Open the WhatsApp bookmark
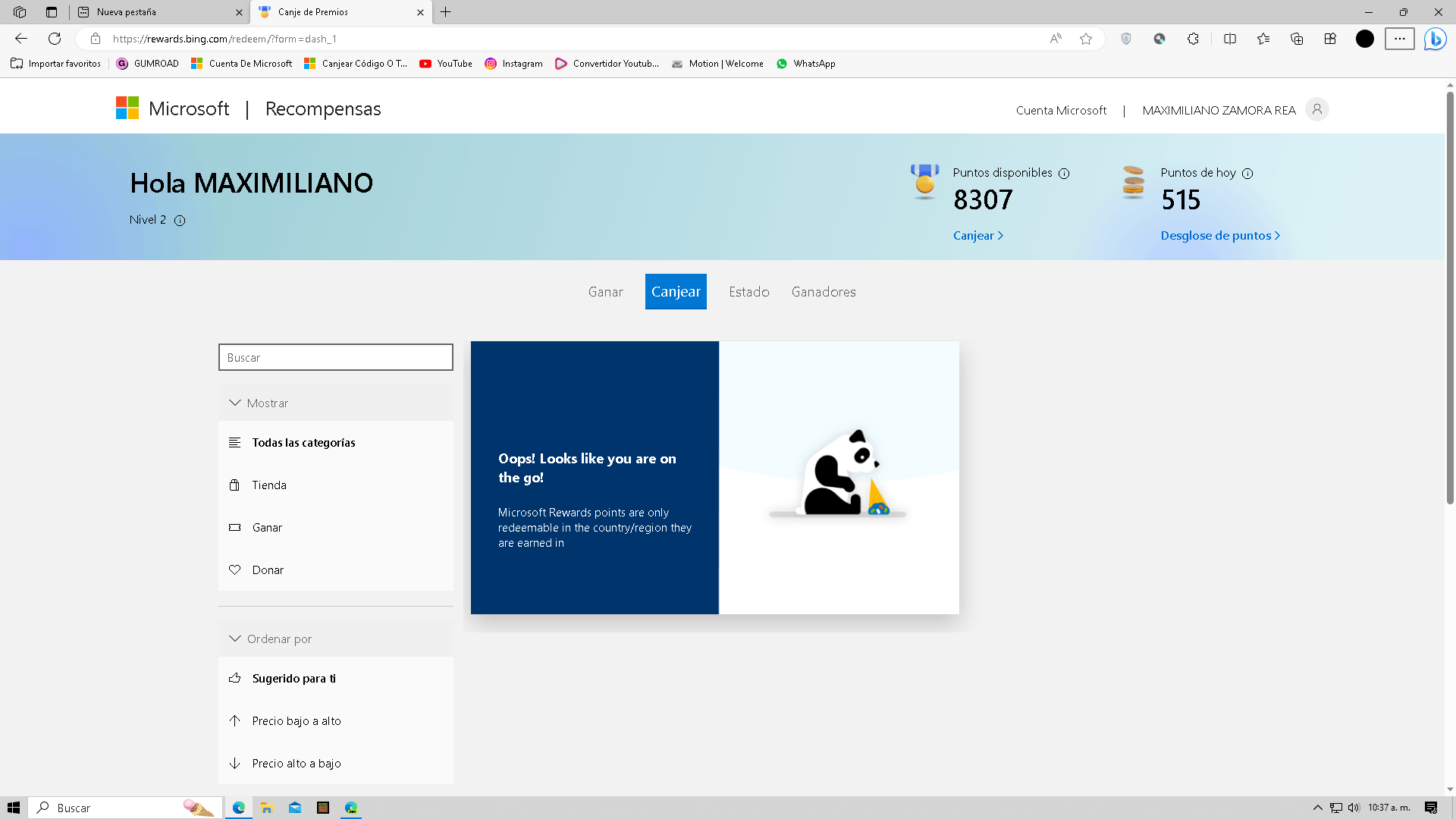Screen dimensions: 1456x819 (x=806, y=64)
